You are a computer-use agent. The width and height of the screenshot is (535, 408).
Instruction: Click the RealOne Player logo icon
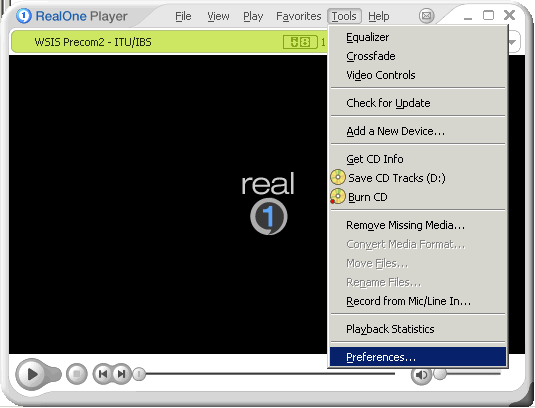coord(24,16)
